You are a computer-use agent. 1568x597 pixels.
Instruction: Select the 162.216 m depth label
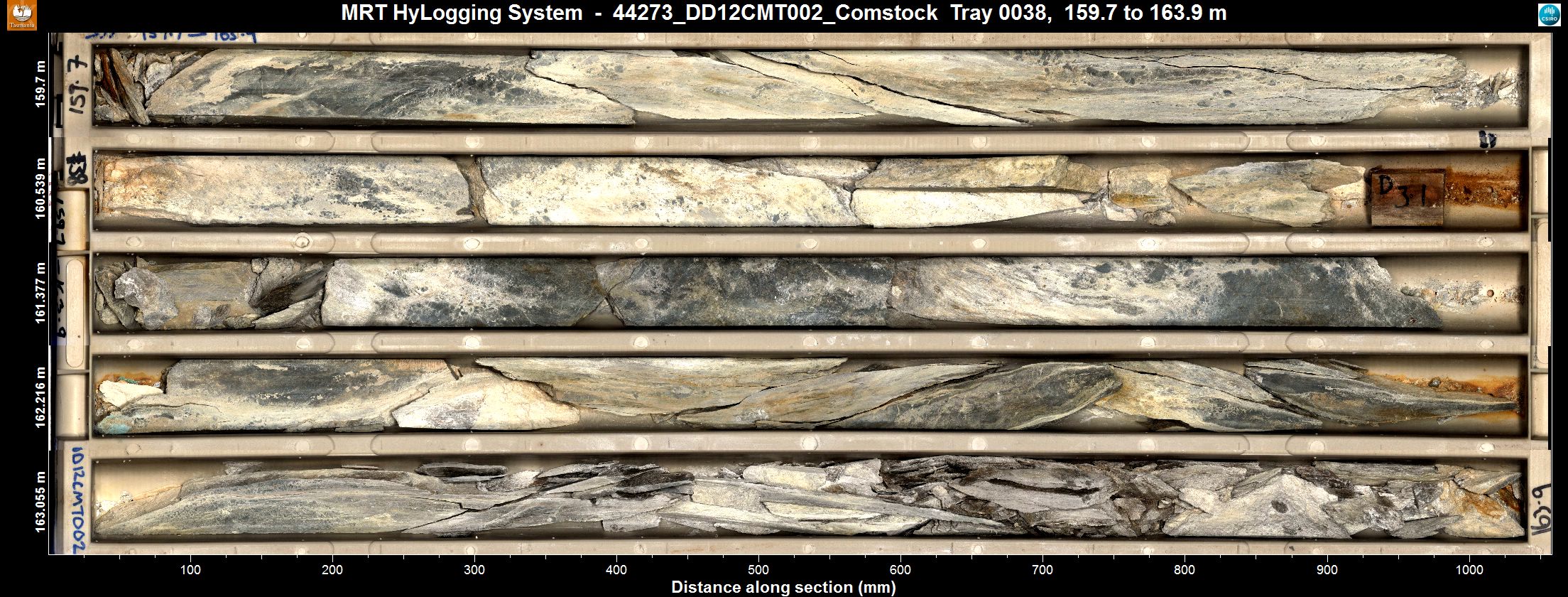pos(40,397)
